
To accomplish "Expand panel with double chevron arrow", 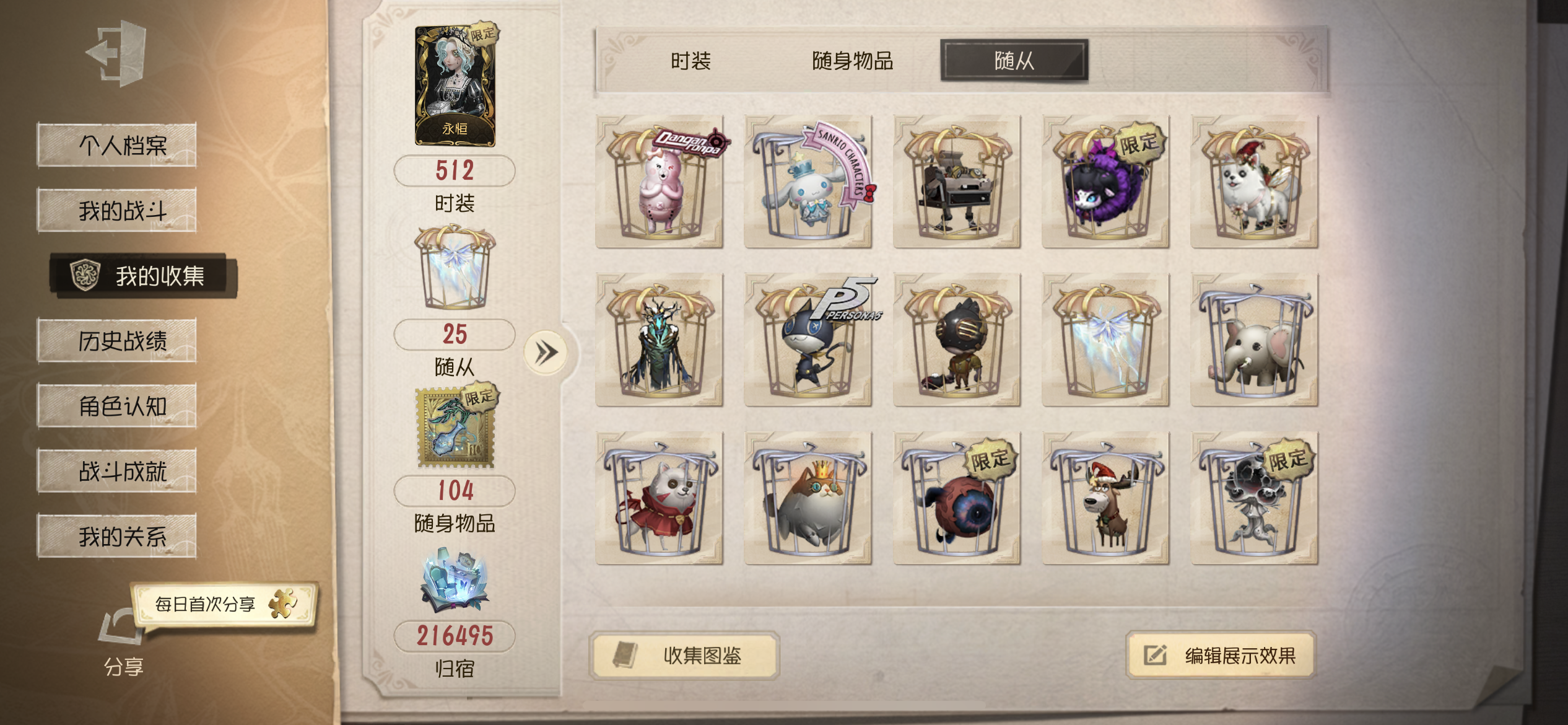I will (546, 353).
